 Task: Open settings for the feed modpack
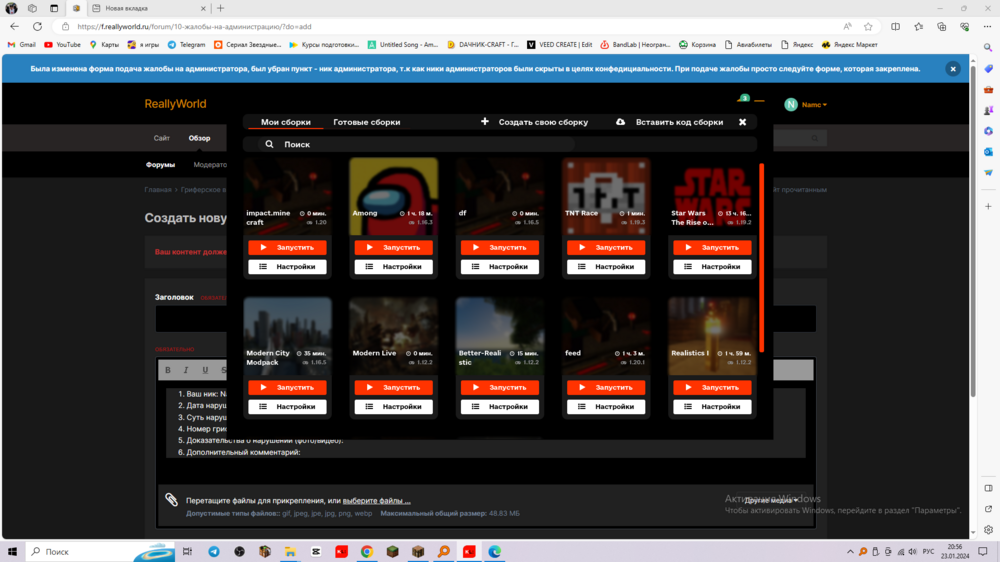(x=606, y=406)
